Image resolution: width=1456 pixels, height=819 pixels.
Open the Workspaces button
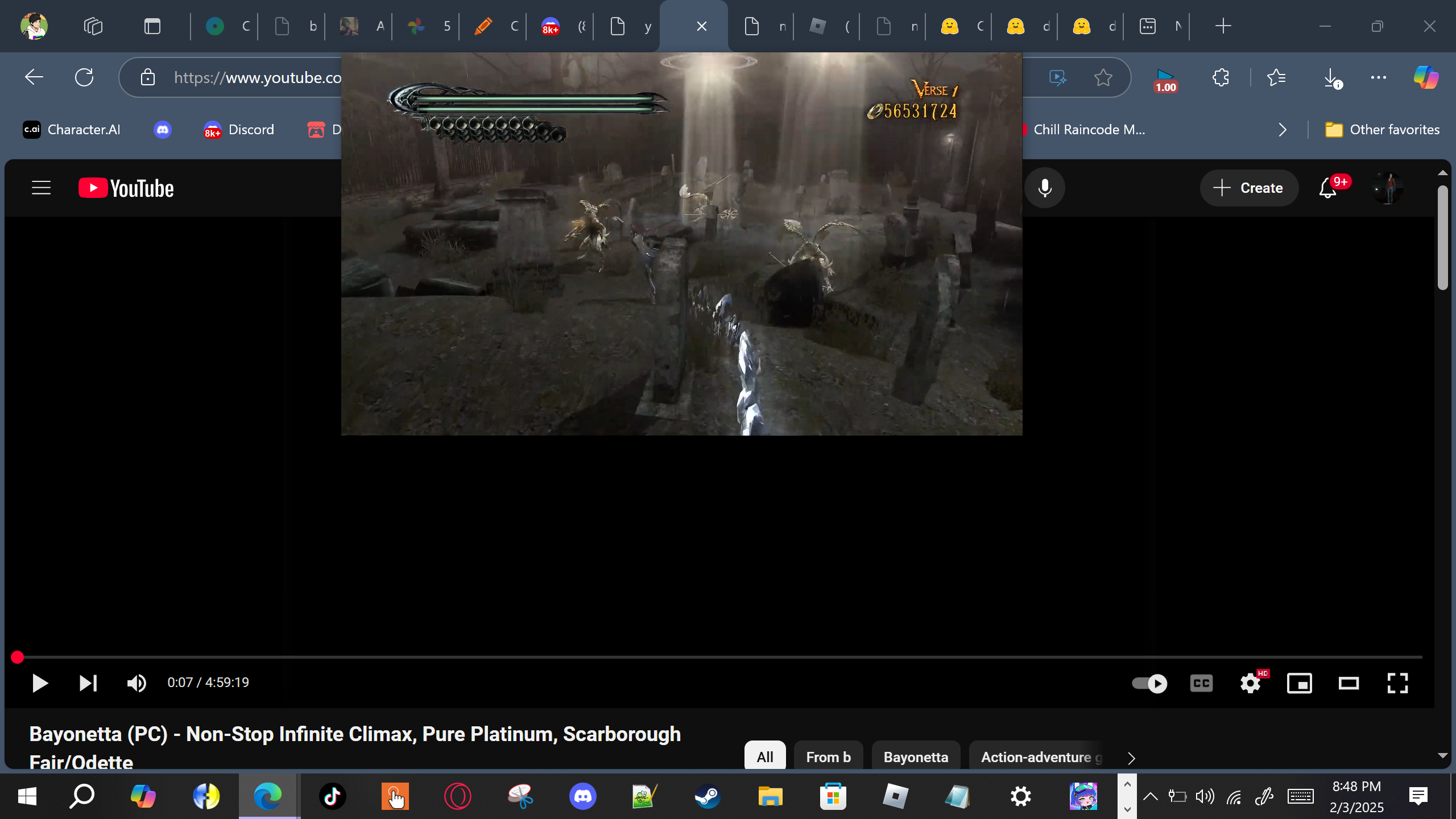(93, 26)
